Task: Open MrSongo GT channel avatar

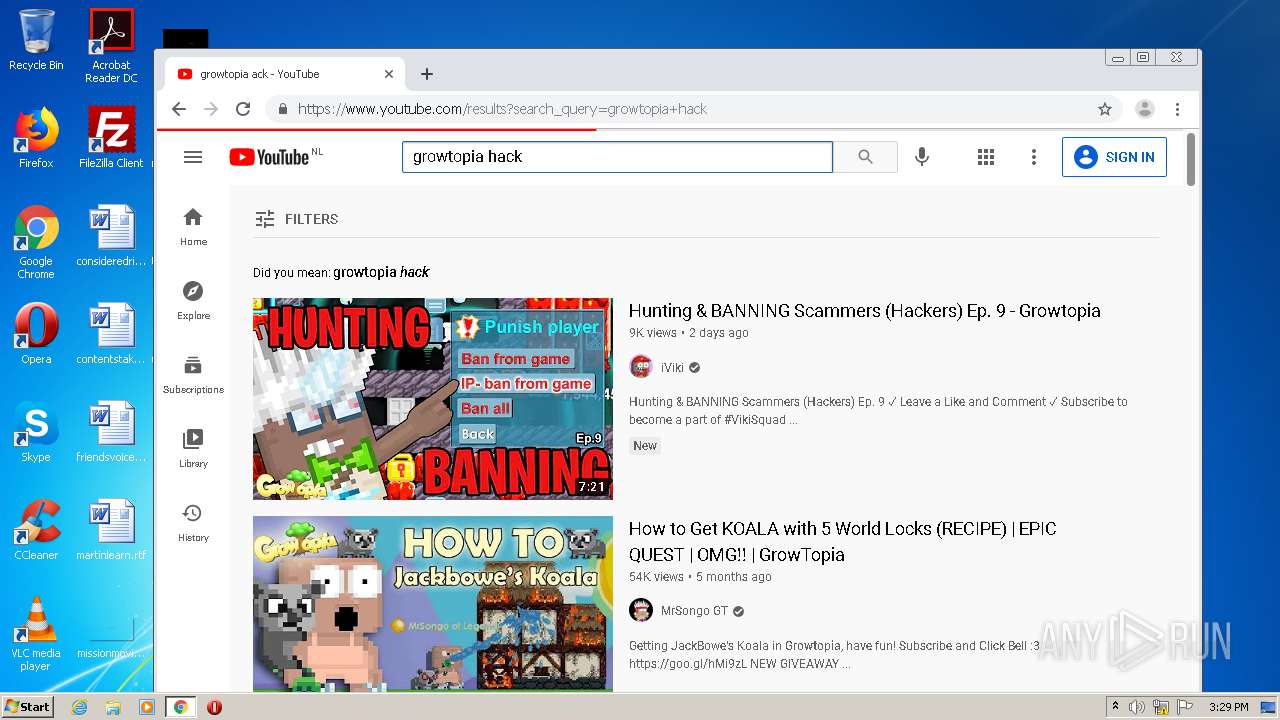Action: click(641, 611)
